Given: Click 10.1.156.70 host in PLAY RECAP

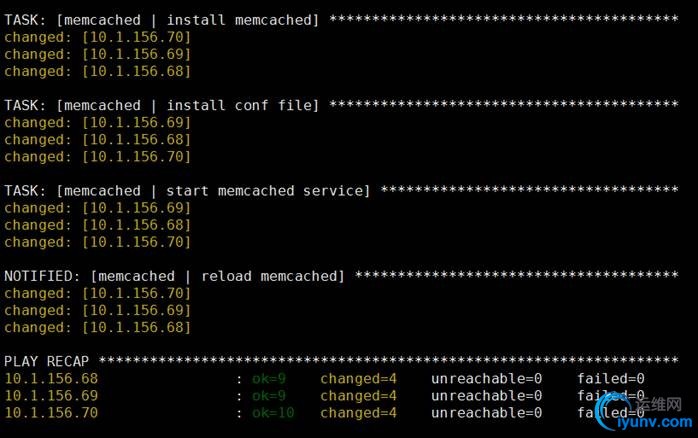Looking at the screenshot, I should coord(51,413).
